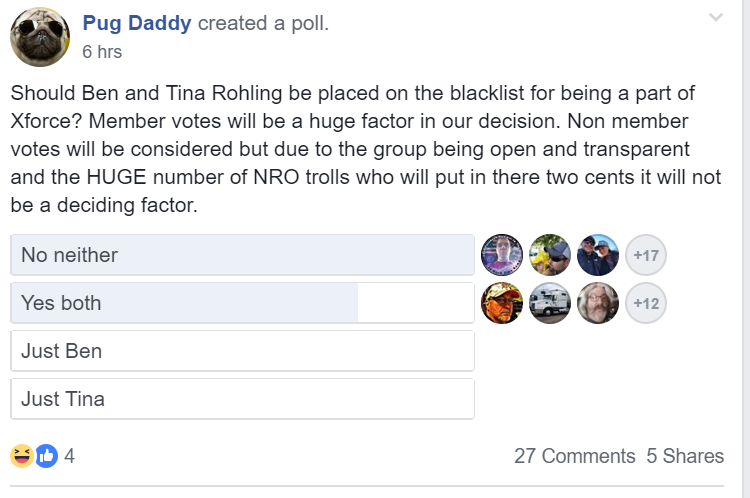The width and height of the screenshot is (750, 498).
Task: Select the Just Tina poll option
Action: tap(243, 399)
